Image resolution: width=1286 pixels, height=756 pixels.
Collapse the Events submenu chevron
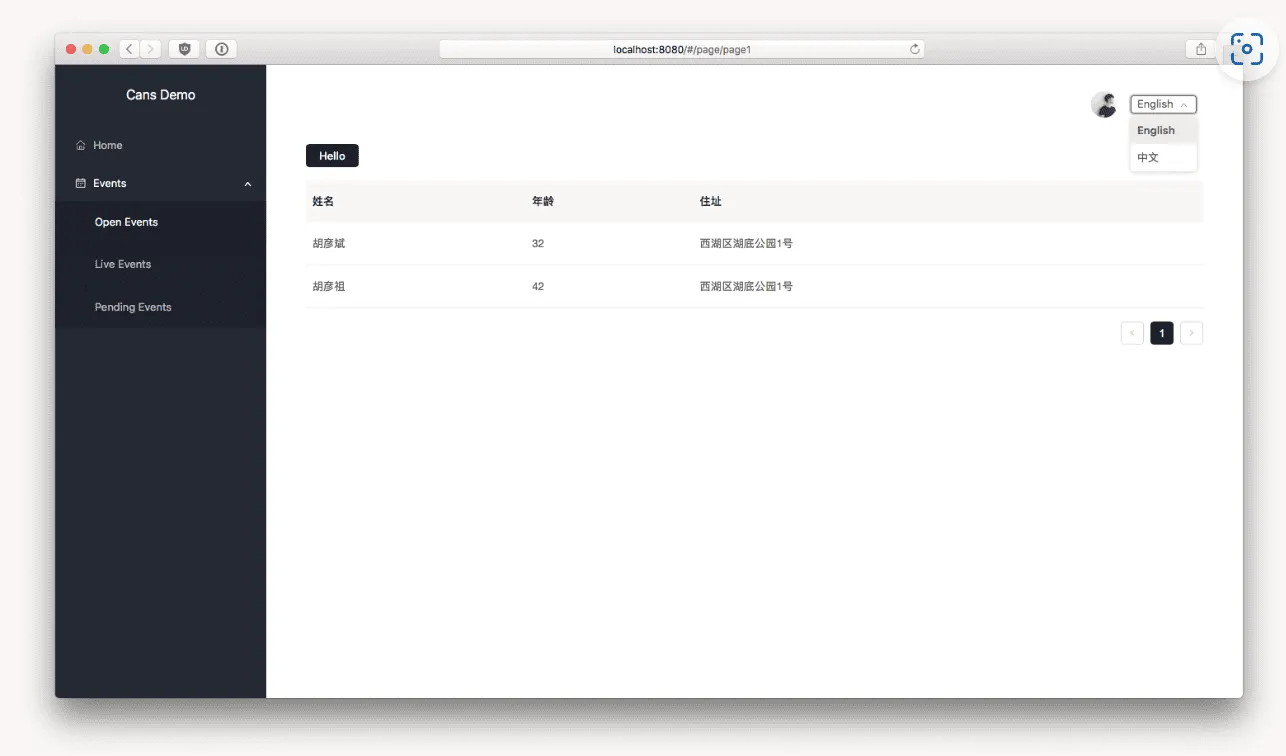click(248, 184)
